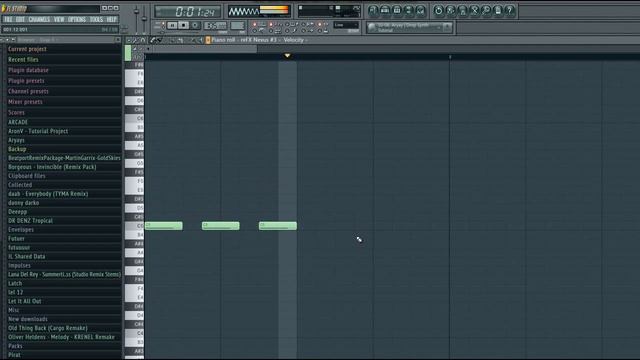Viewport: 640px width, 360px height.
Task: Click the magnifier icon in the top toolbar
Action: [486, 10]
